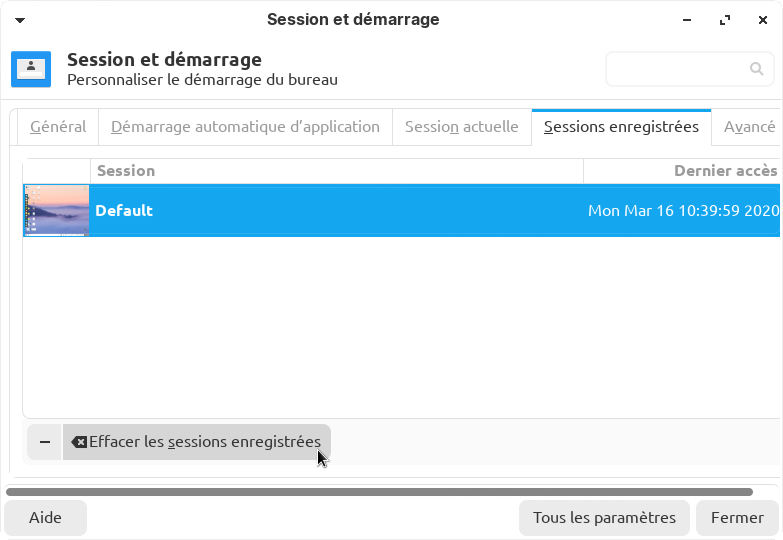
Task: Click the Default session thumbnail preview
Action: (x=57, y=211)
